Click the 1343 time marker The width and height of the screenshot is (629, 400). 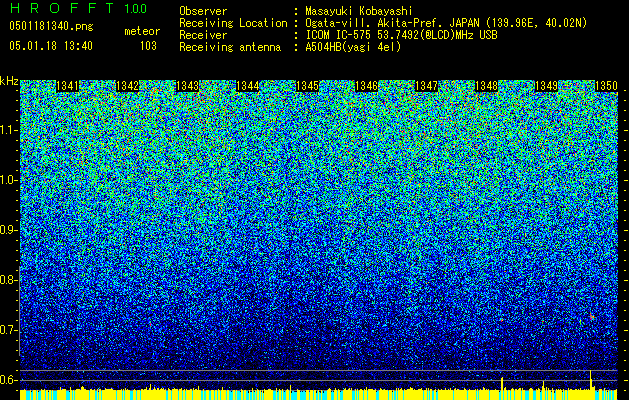[x=187, y=86]
